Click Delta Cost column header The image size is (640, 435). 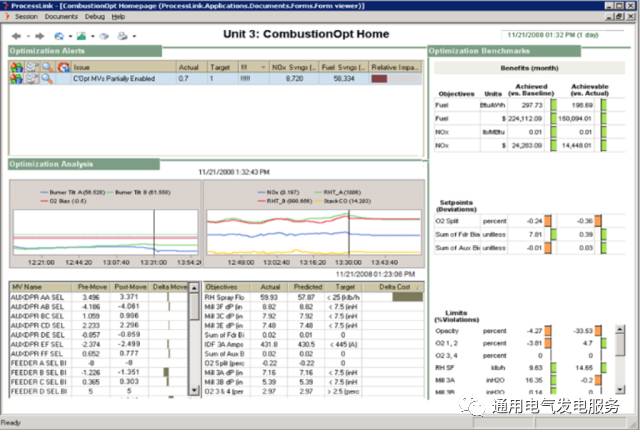point(393,287)
